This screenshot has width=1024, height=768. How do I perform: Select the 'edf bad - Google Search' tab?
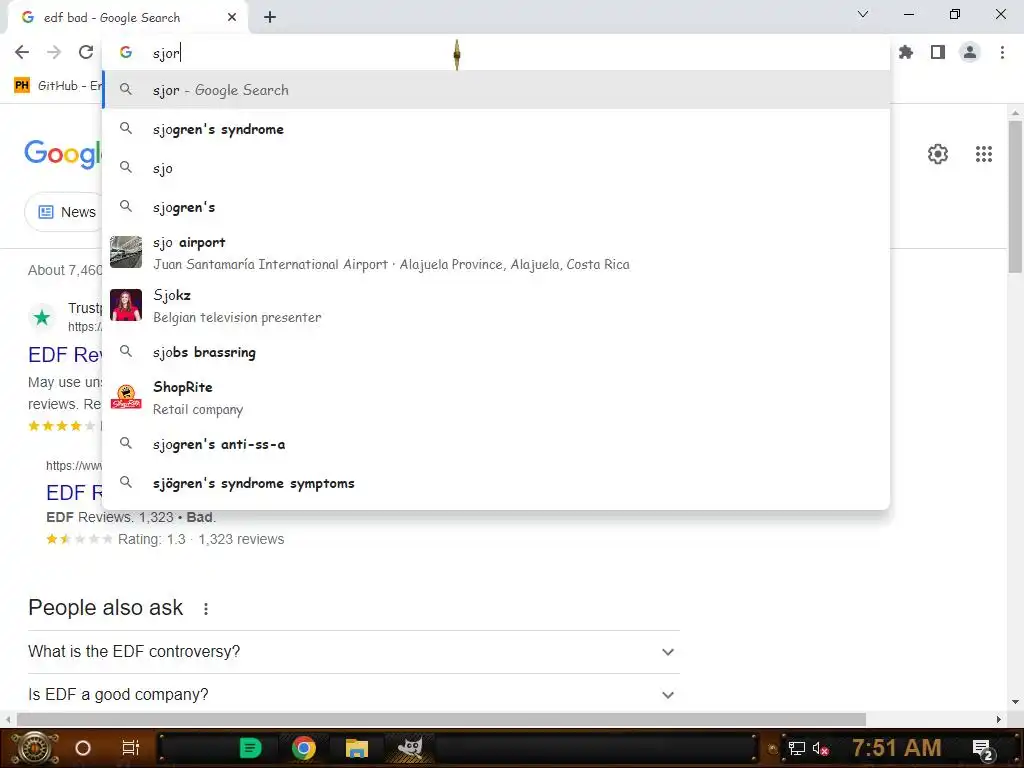pyautogui.click(x=127, y=18)
